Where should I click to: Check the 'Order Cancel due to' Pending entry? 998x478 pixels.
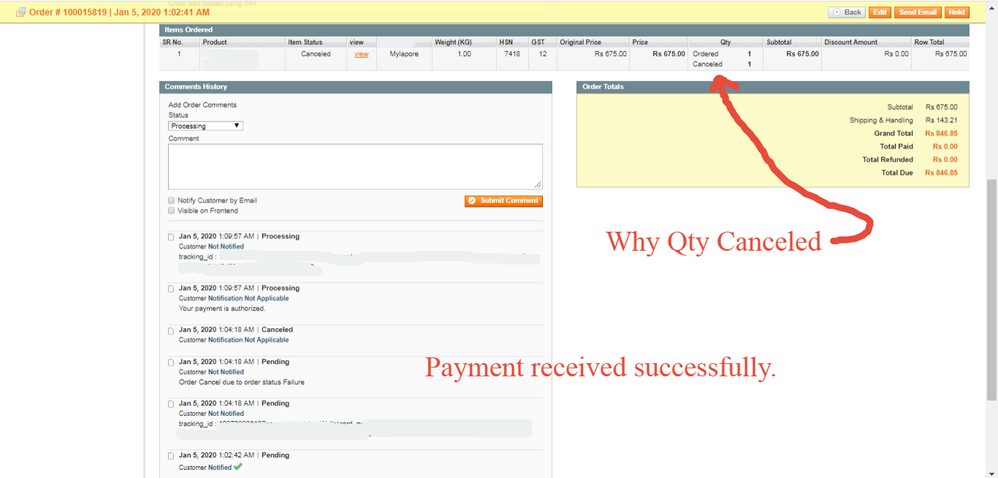[172, 363]
